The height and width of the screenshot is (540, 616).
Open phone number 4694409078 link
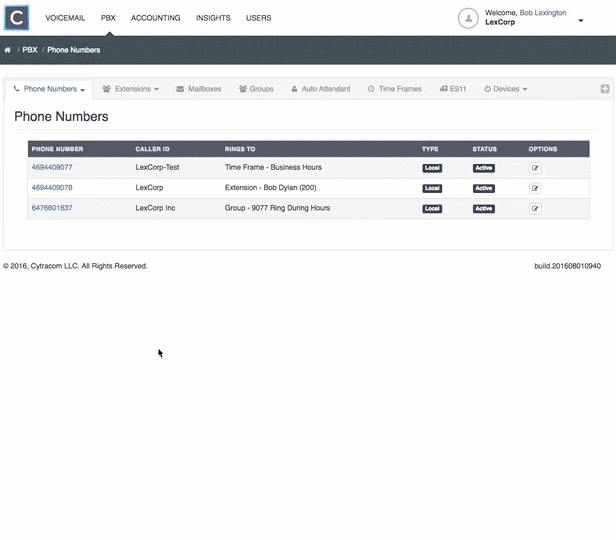[x=52, y=188]
